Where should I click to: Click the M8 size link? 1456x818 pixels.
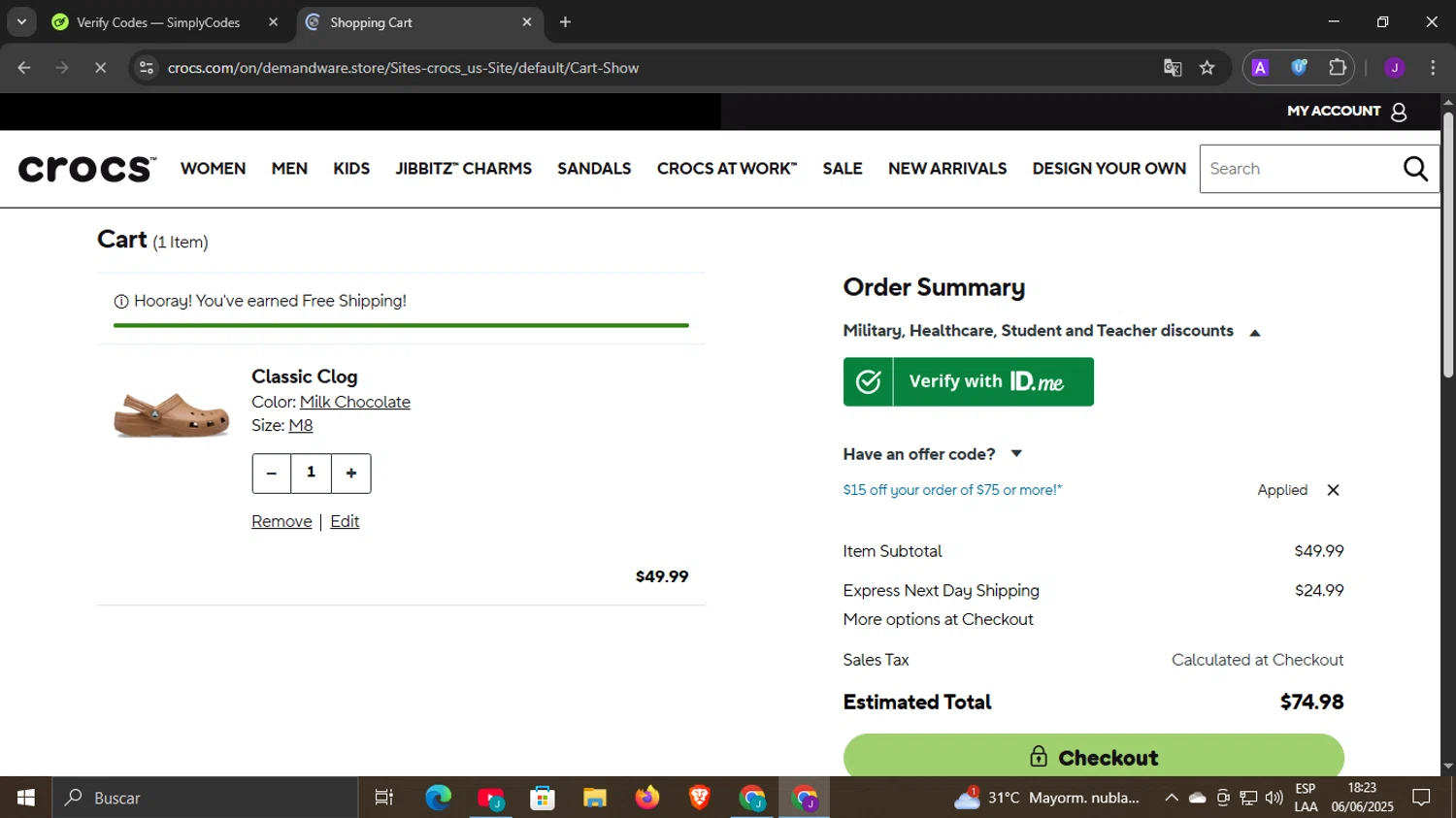coord(301,425)
